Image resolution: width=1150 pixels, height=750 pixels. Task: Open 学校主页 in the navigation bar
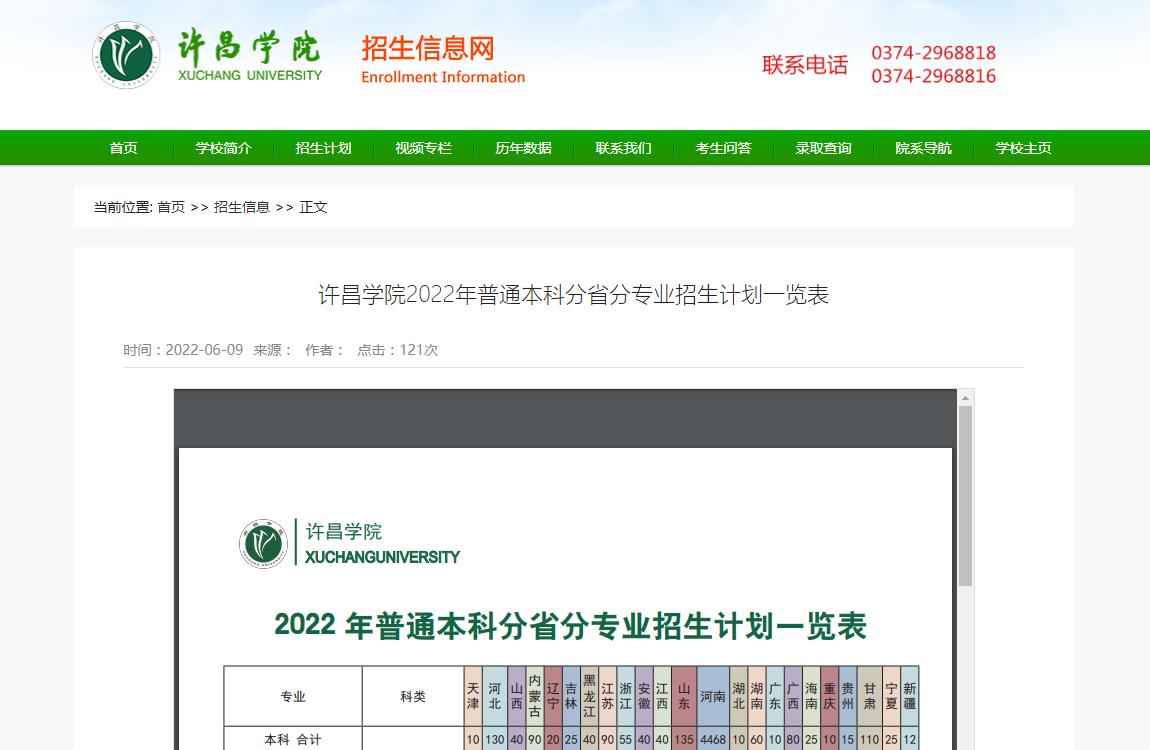(1023, 148)
